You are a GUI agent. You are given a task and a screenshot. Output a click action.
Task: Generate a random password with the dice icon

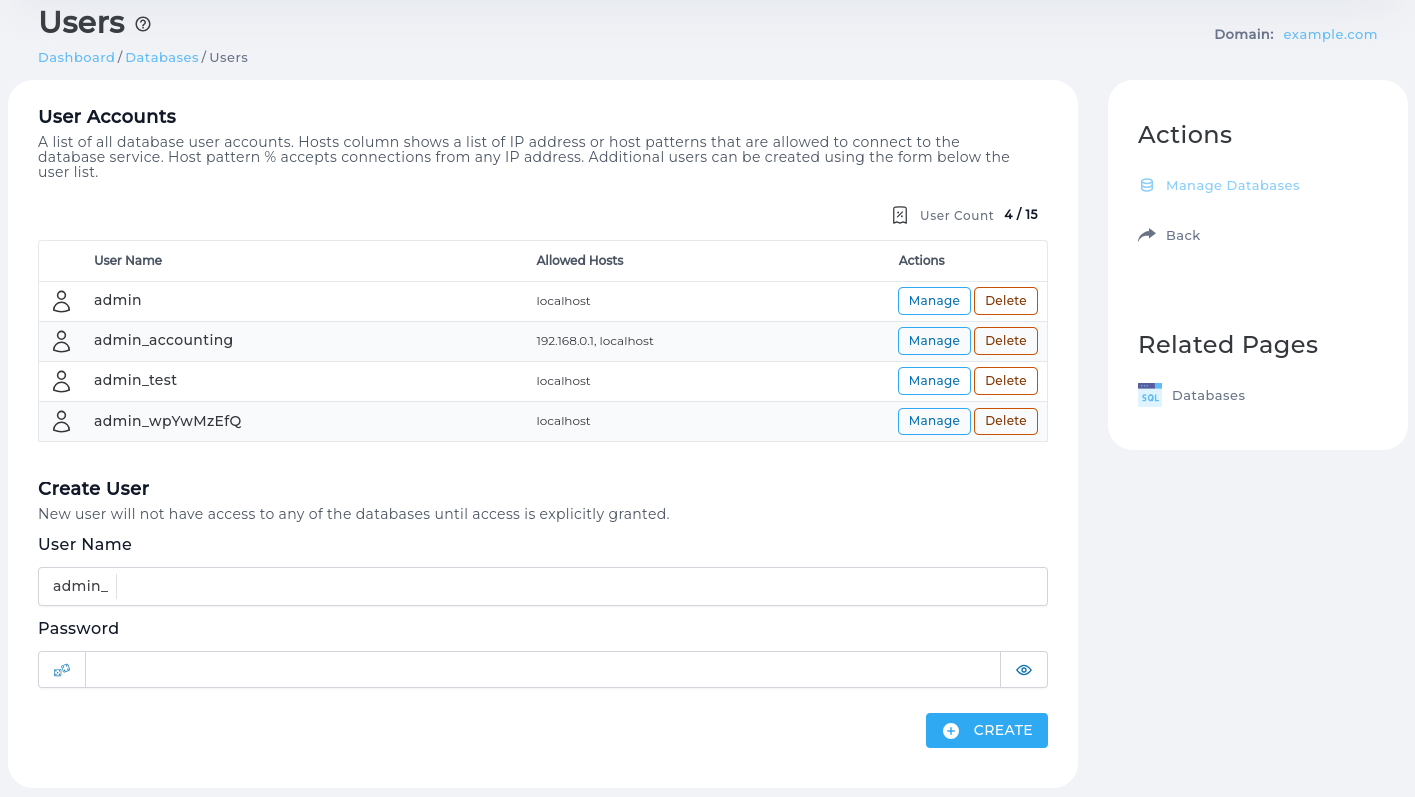point(61,669)
